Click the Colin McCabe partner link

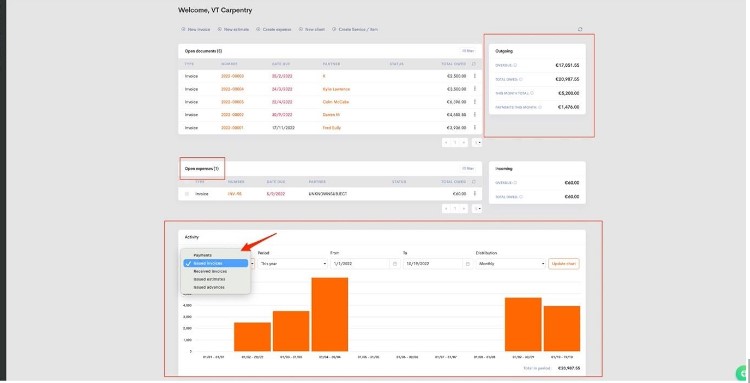[336, 102]
